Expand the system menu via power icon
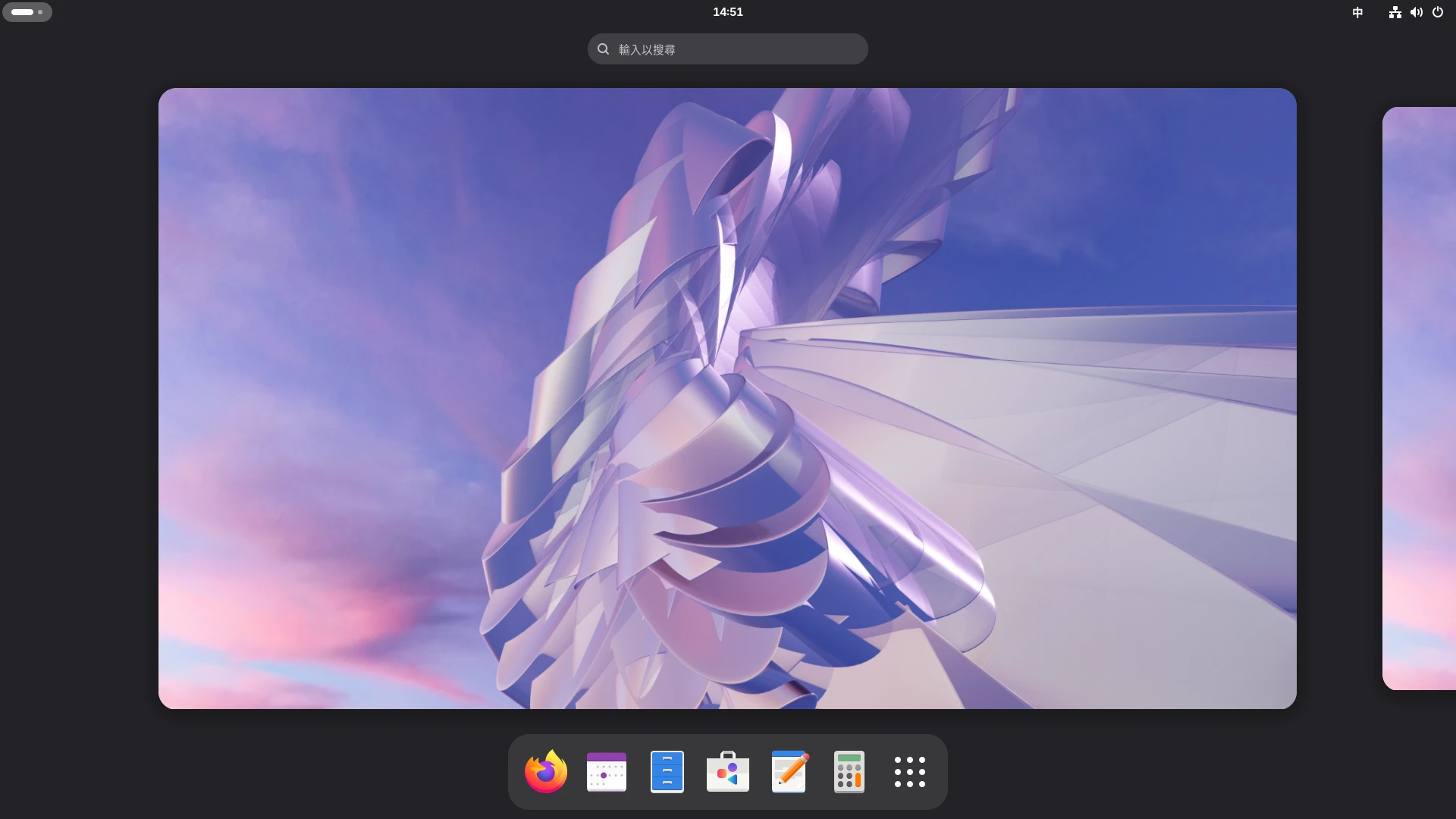The height and width of the screenshot is (819, 1456). tap(1438, 12)
